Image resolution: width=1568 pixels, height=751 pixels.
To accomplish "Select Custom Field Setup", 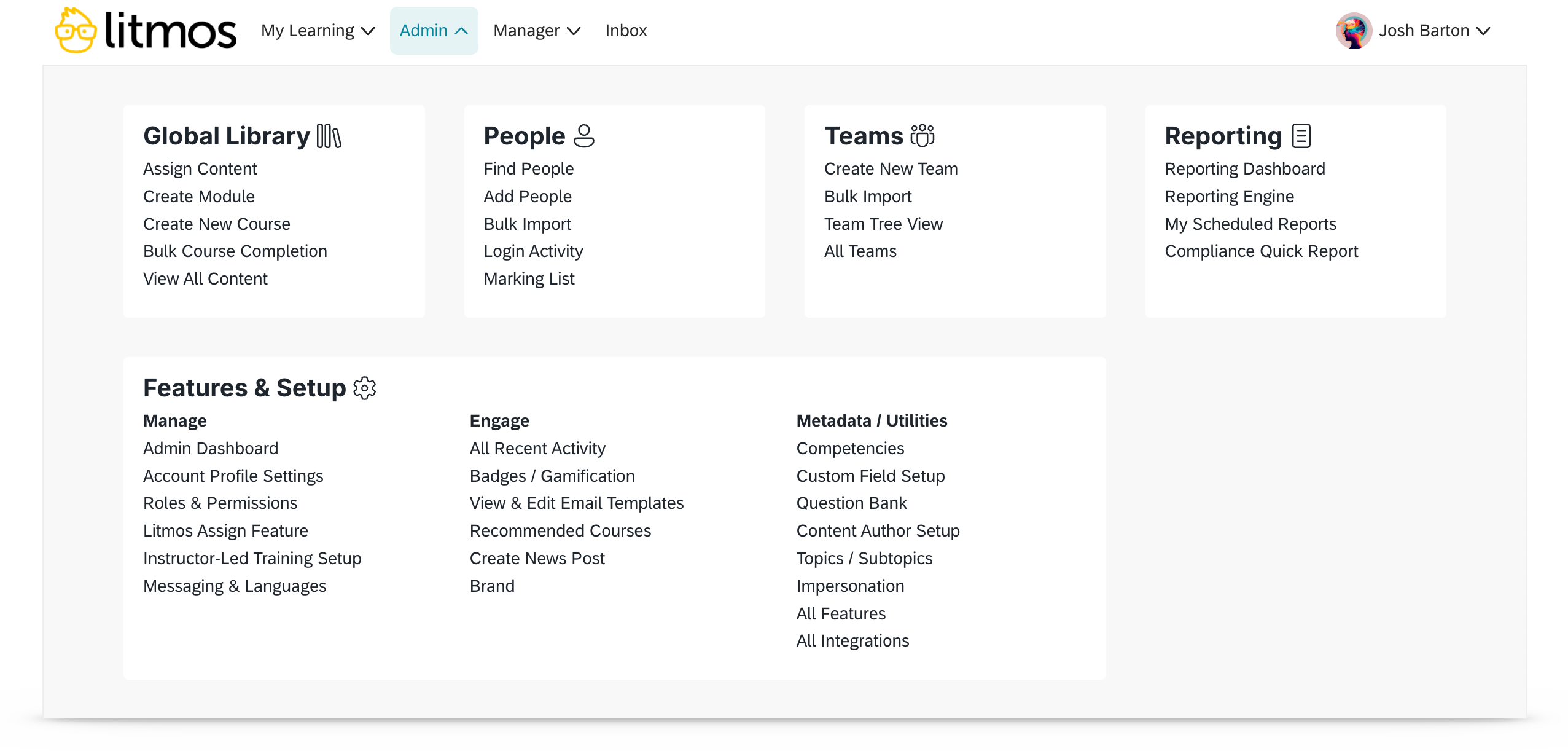I will [870, 476].
